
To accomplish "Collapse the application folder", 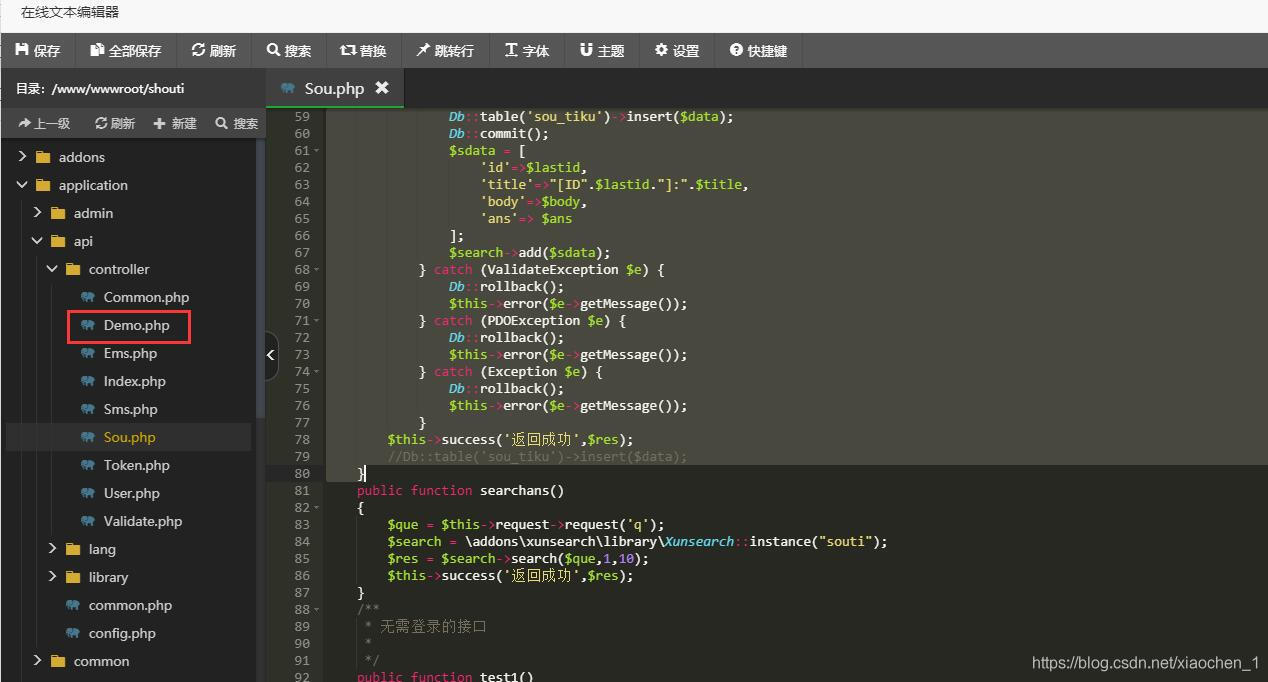I will [23, 185].
